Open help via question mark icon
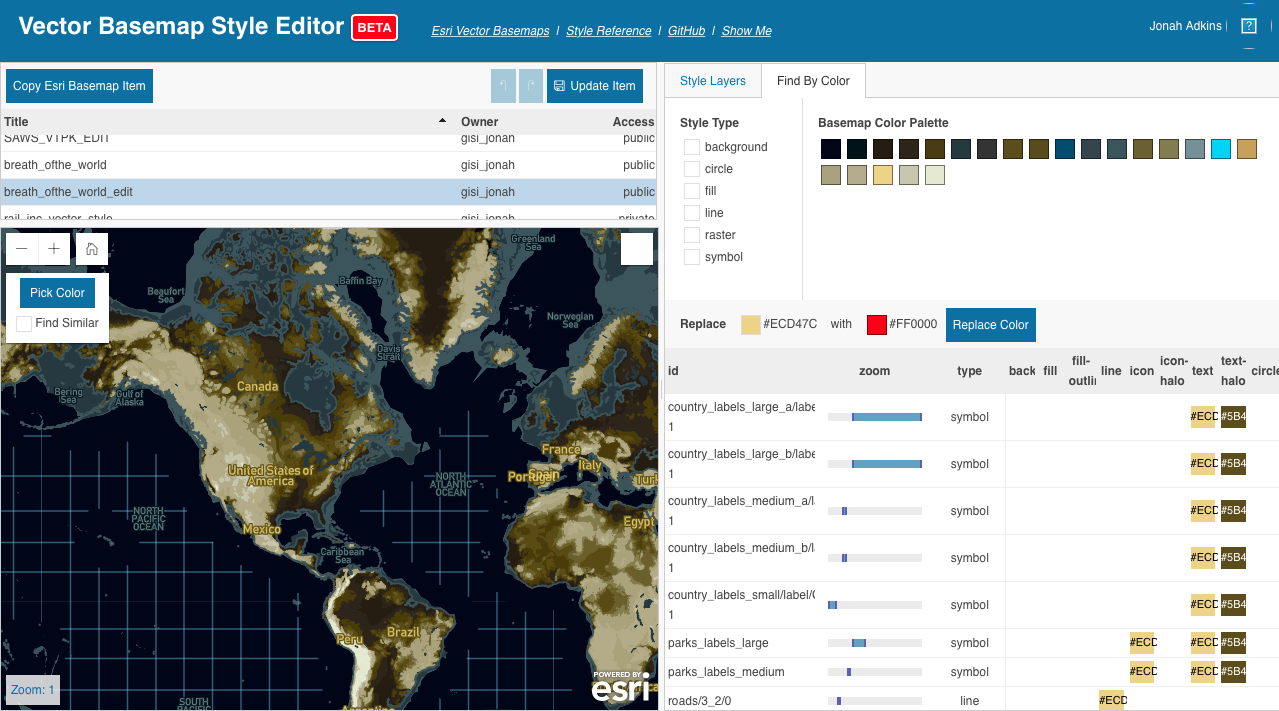1279x711 pixels. point(1248,26)
